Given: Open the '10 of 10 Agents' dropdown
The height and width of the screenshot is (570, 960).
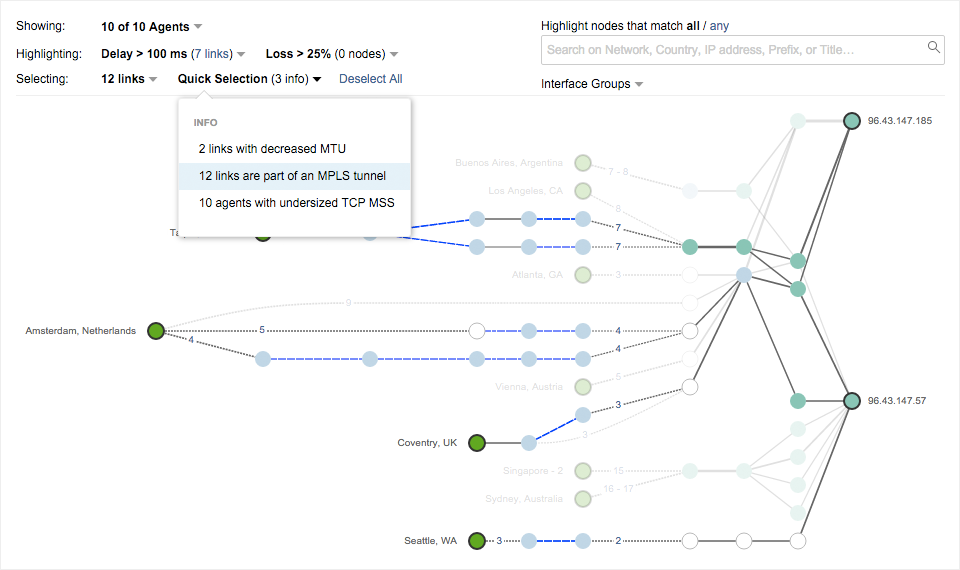Looking at the screenshot, I should coord(151,26).
